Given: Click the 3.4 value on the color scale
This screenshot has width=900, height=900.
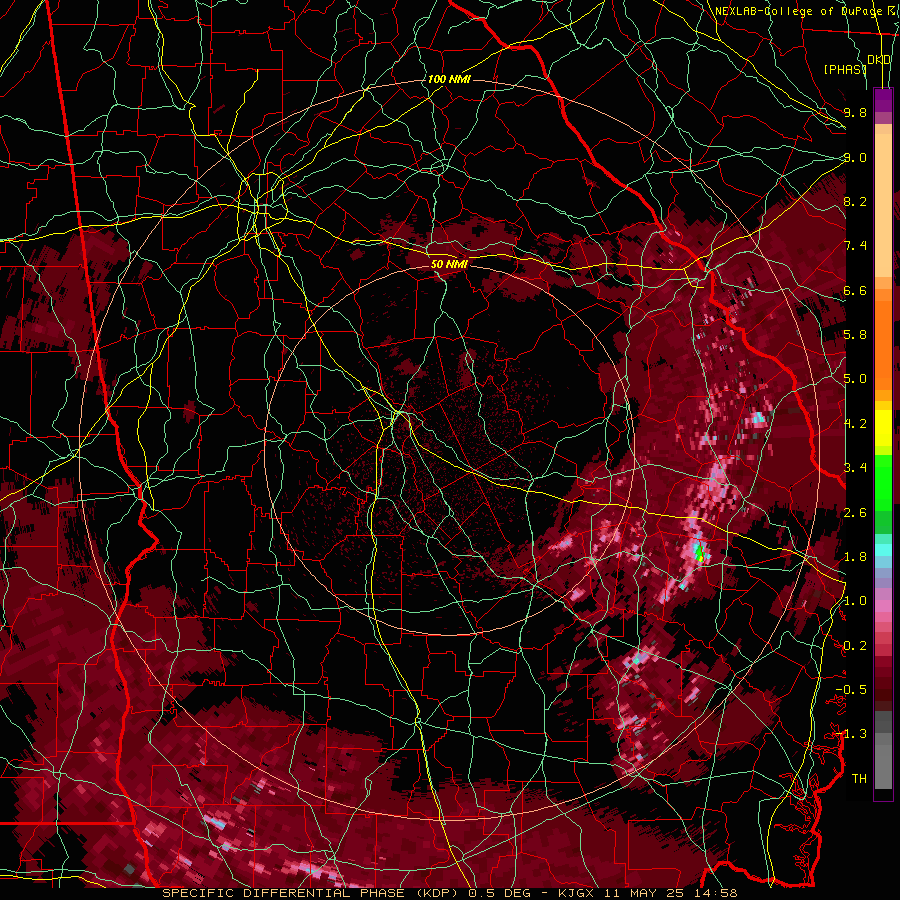Looking at the screenshot, I should click(855, 468).
